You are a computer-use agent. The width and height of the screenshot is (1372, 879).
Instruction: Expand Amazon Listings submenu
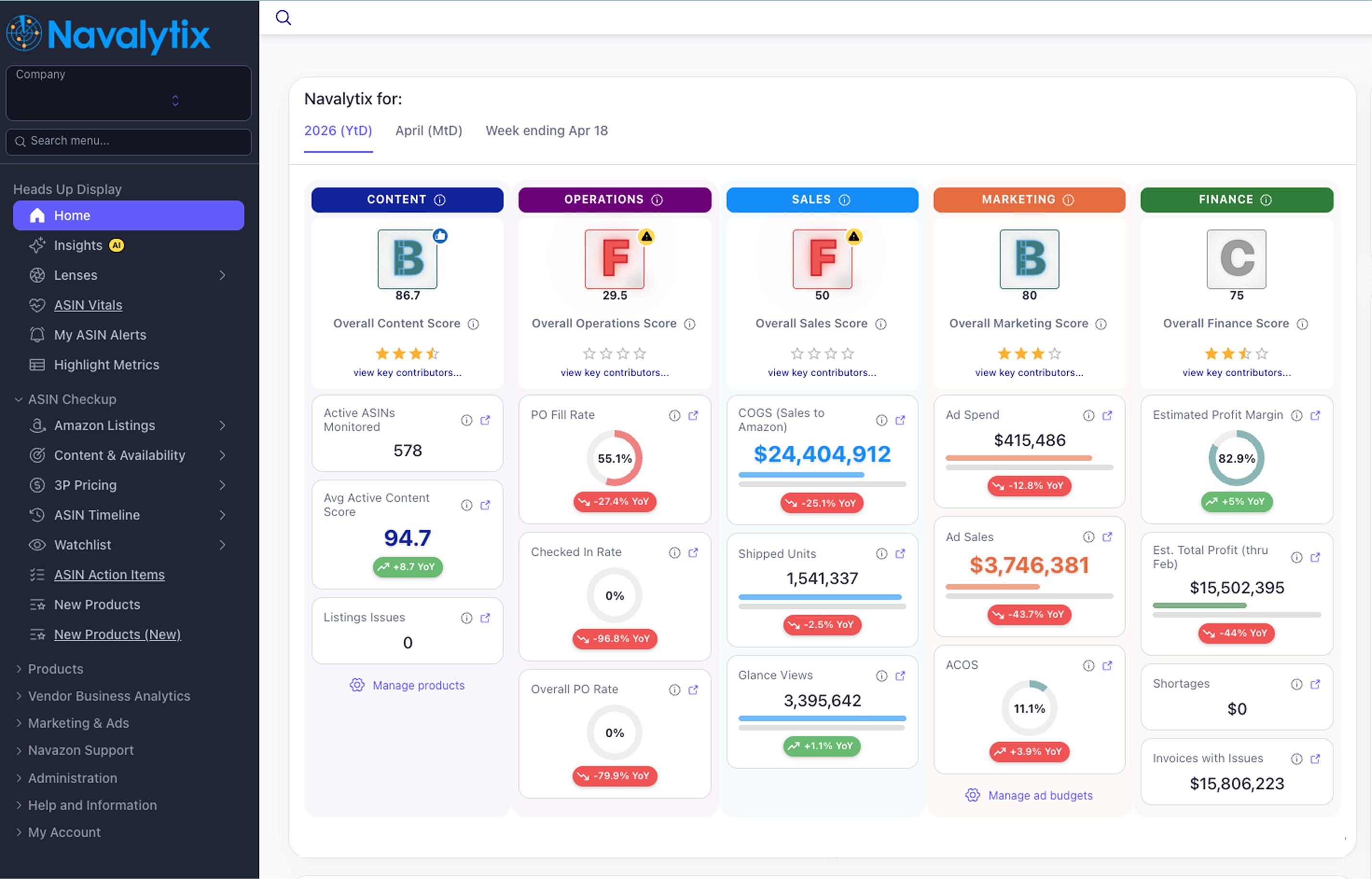pyautogui.click(x=222, y=425)
